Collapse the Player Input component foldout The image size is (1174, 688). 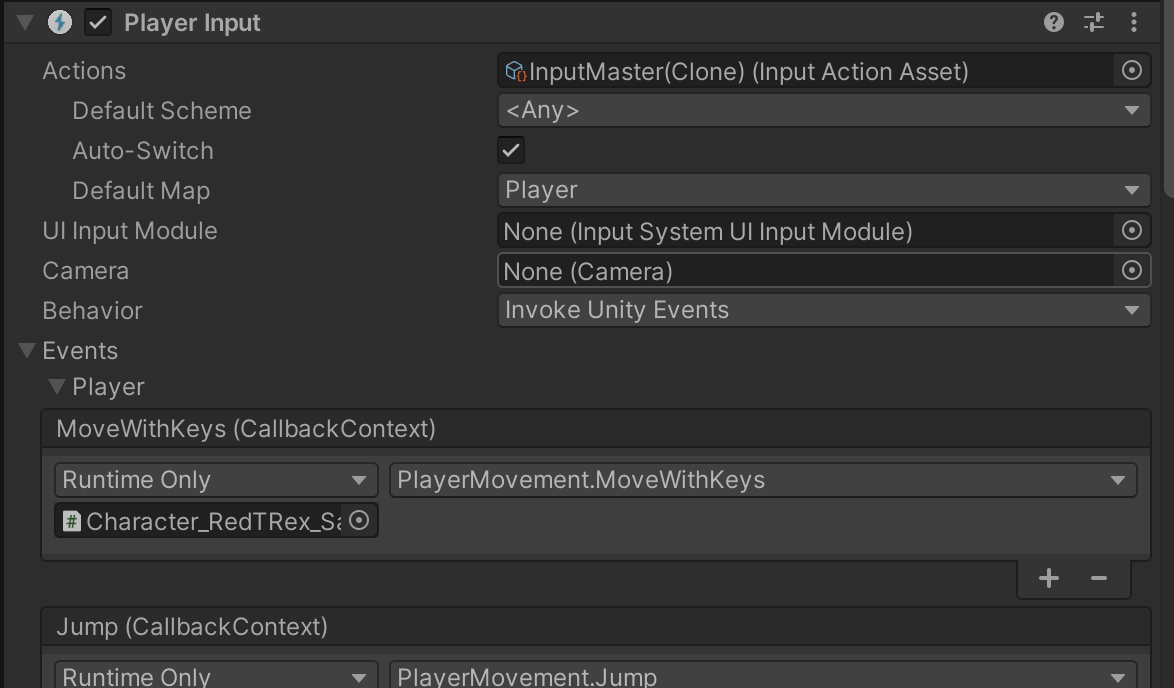coord(25,22)
